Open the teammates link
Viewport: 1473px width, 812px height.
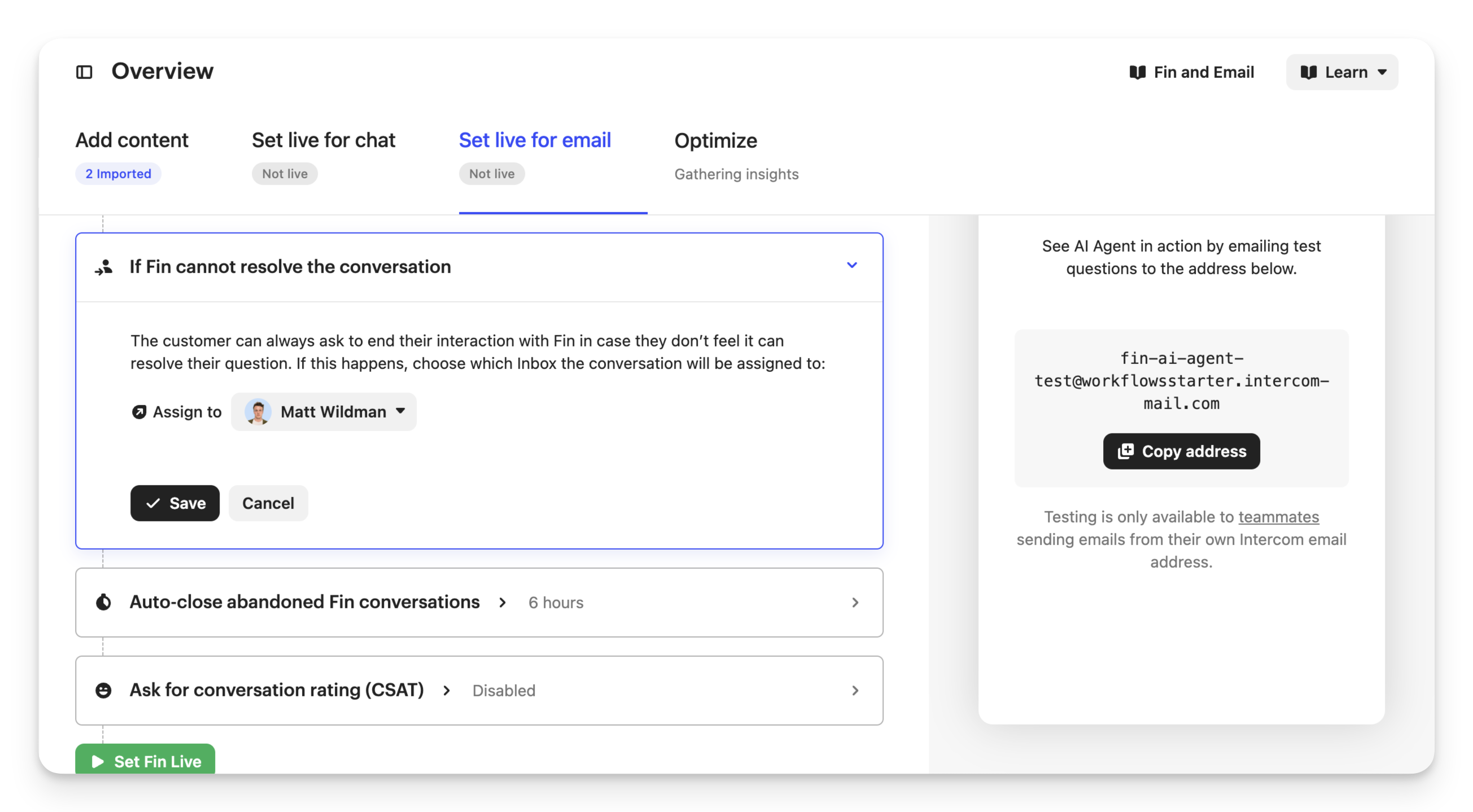(x=1279, y=517)
